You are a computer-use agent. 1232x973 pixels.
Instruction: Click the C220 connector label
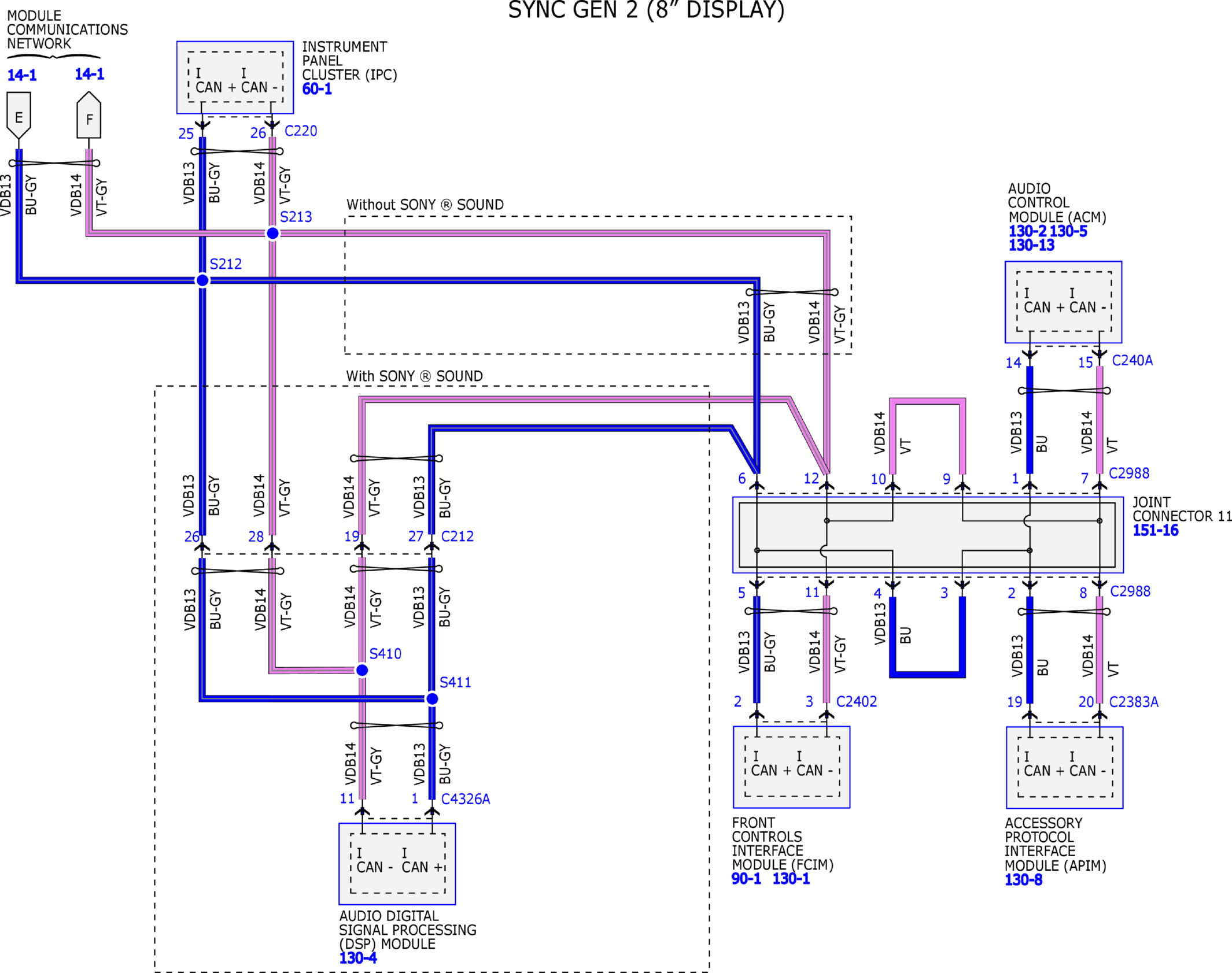tap(301, 131)
